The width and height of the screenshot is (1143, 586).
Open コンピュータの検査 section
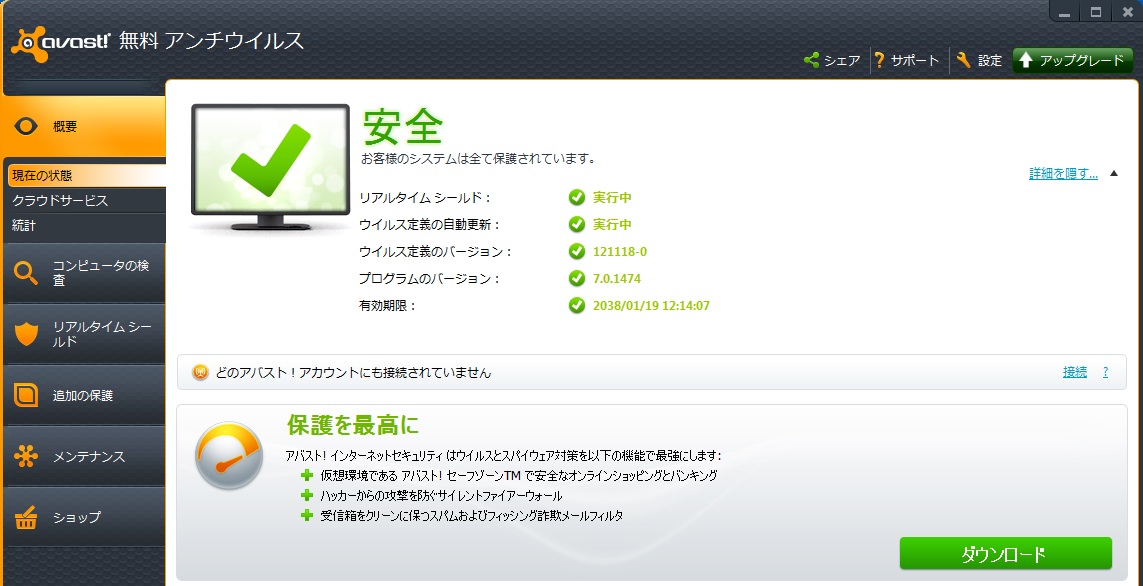[84, 273]
